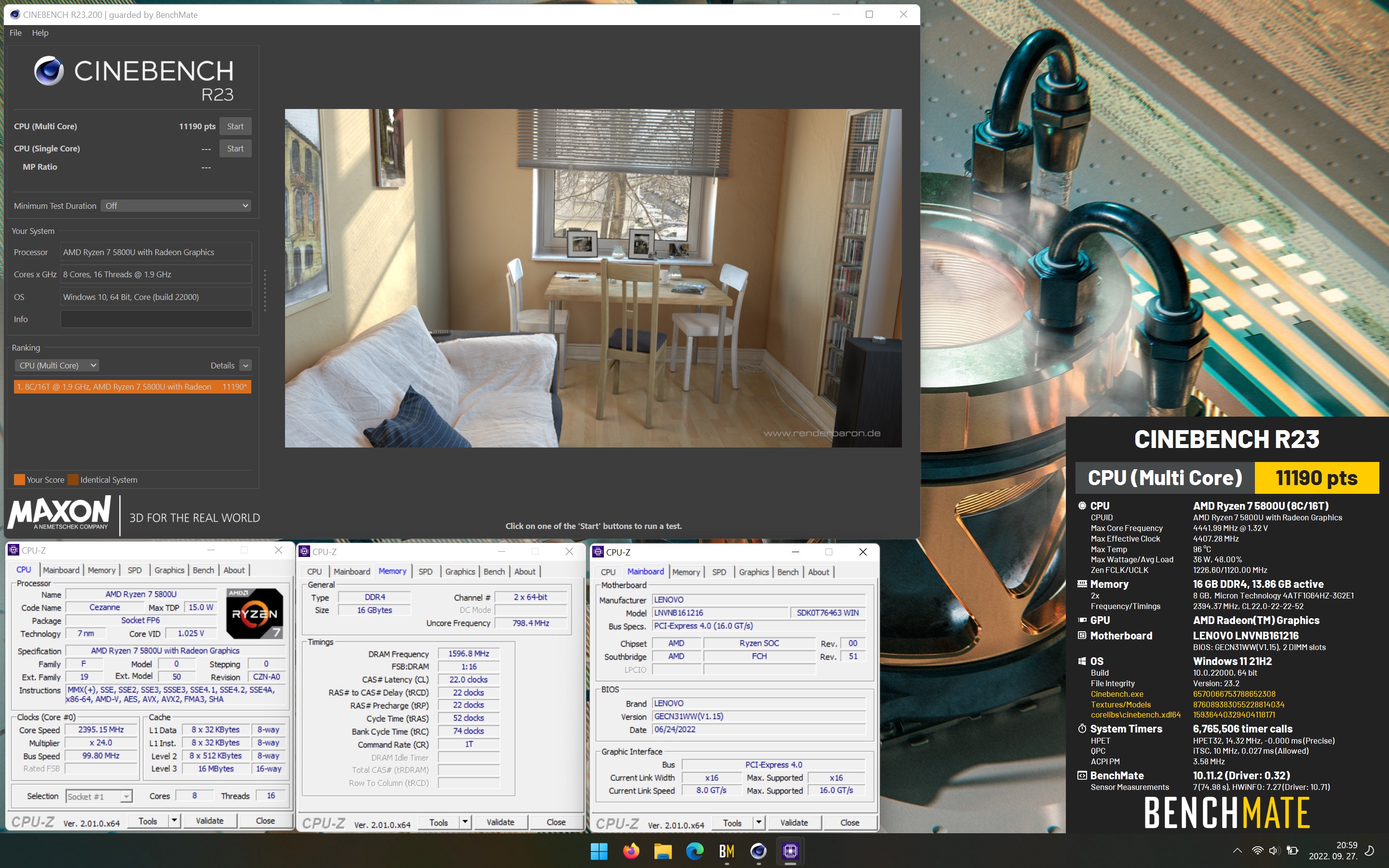Open Socket #1 selection dropdown

point(99,796)
